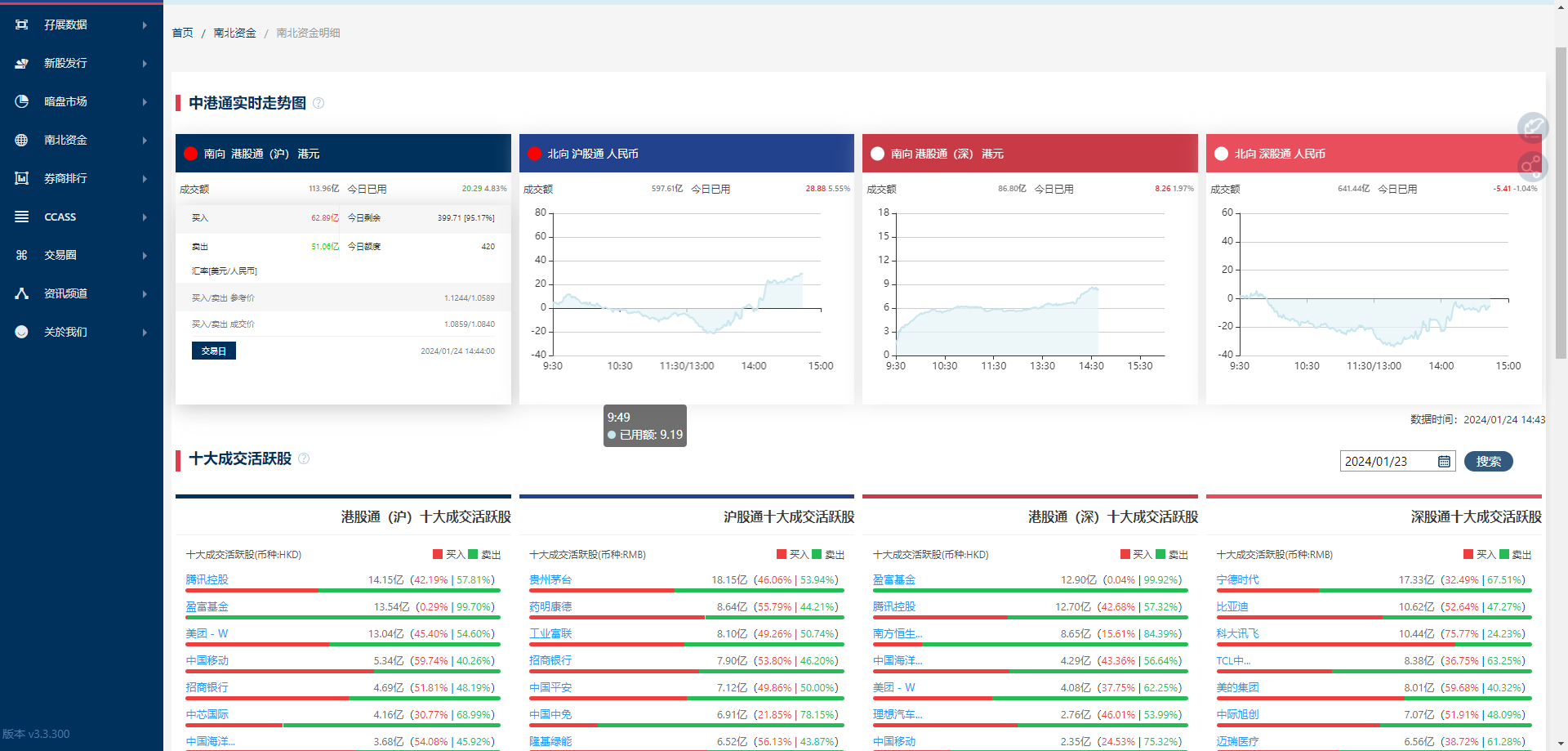Expand the 新股发行 submenu arrow

[145, 63]
